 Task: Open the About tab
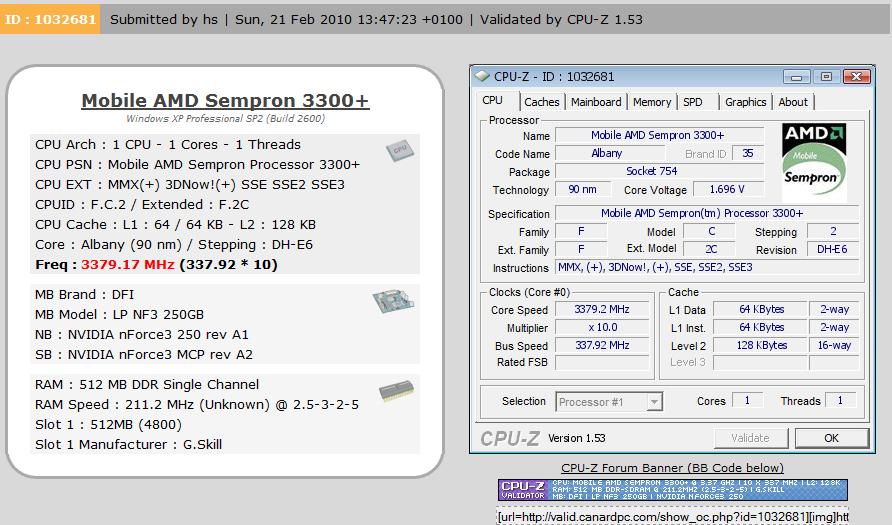pyautogui.click(x=793, y=102)
